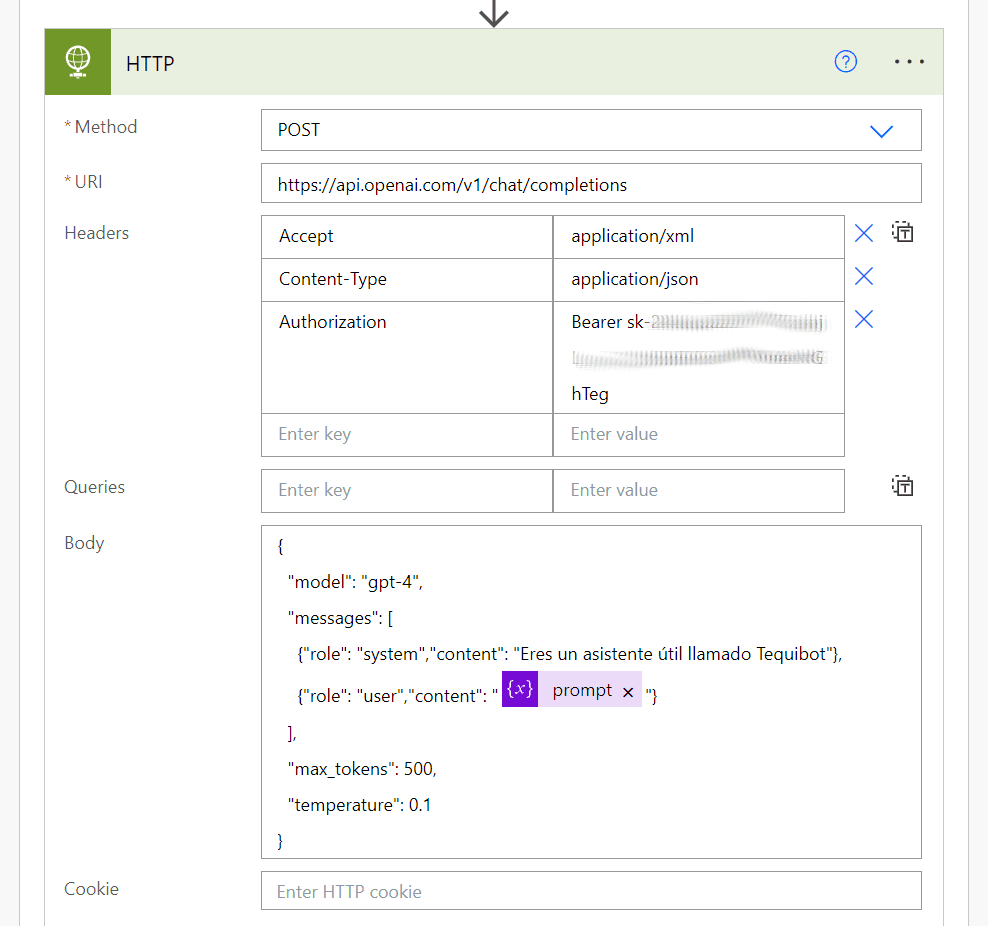This screenshot has height=926, width=988.
Task: Click the Body field label
Action: click(84, 543)
